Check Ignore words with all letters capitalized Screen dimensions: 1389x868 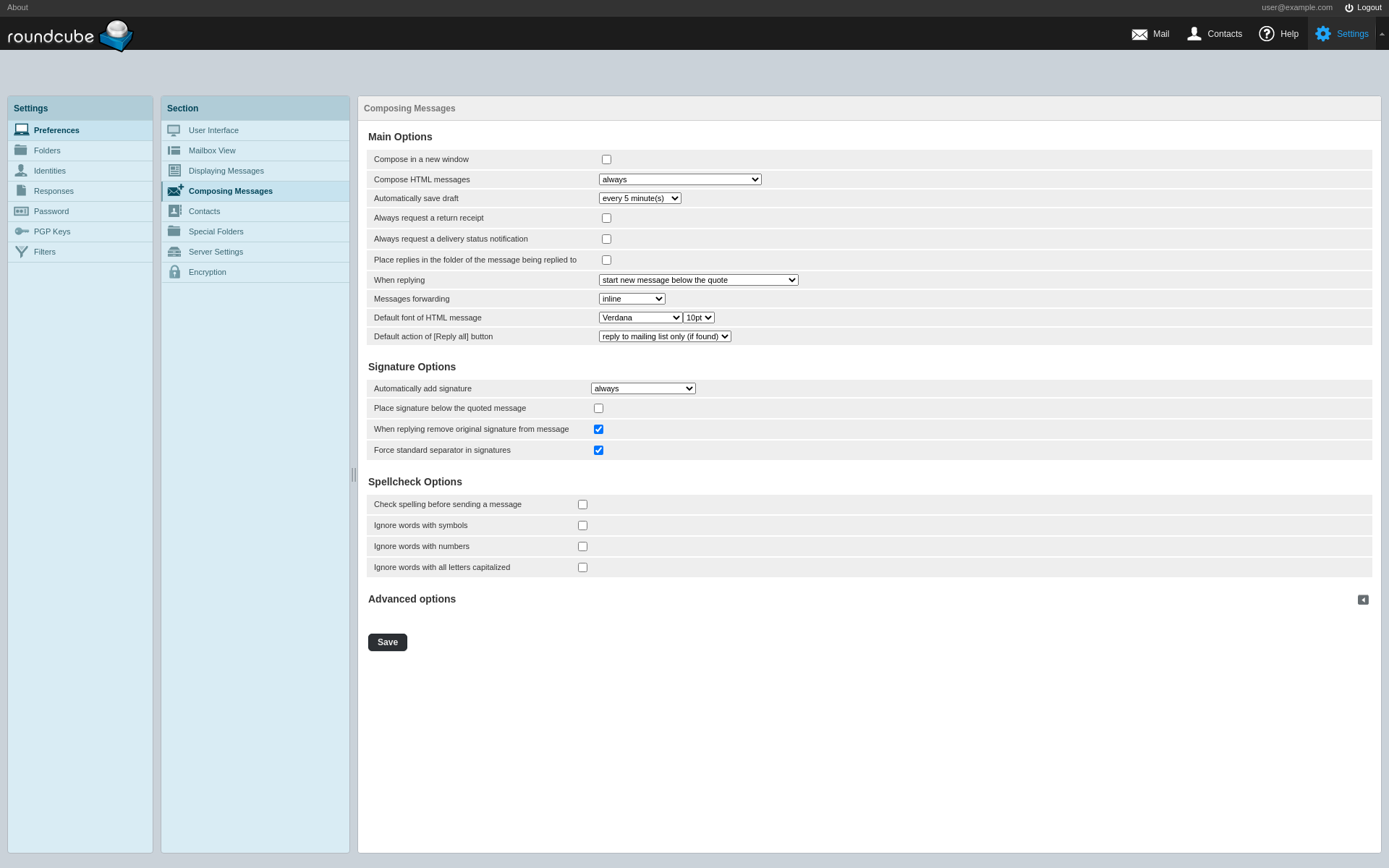582,568
